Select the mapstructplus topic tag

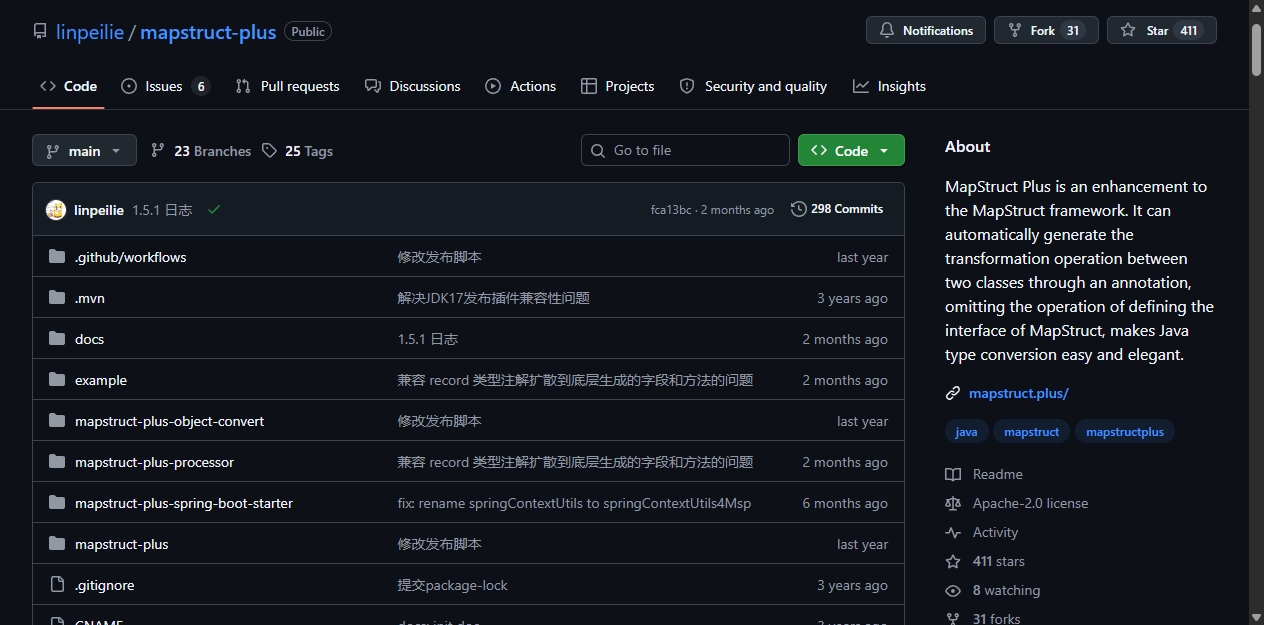(1125, 432)
